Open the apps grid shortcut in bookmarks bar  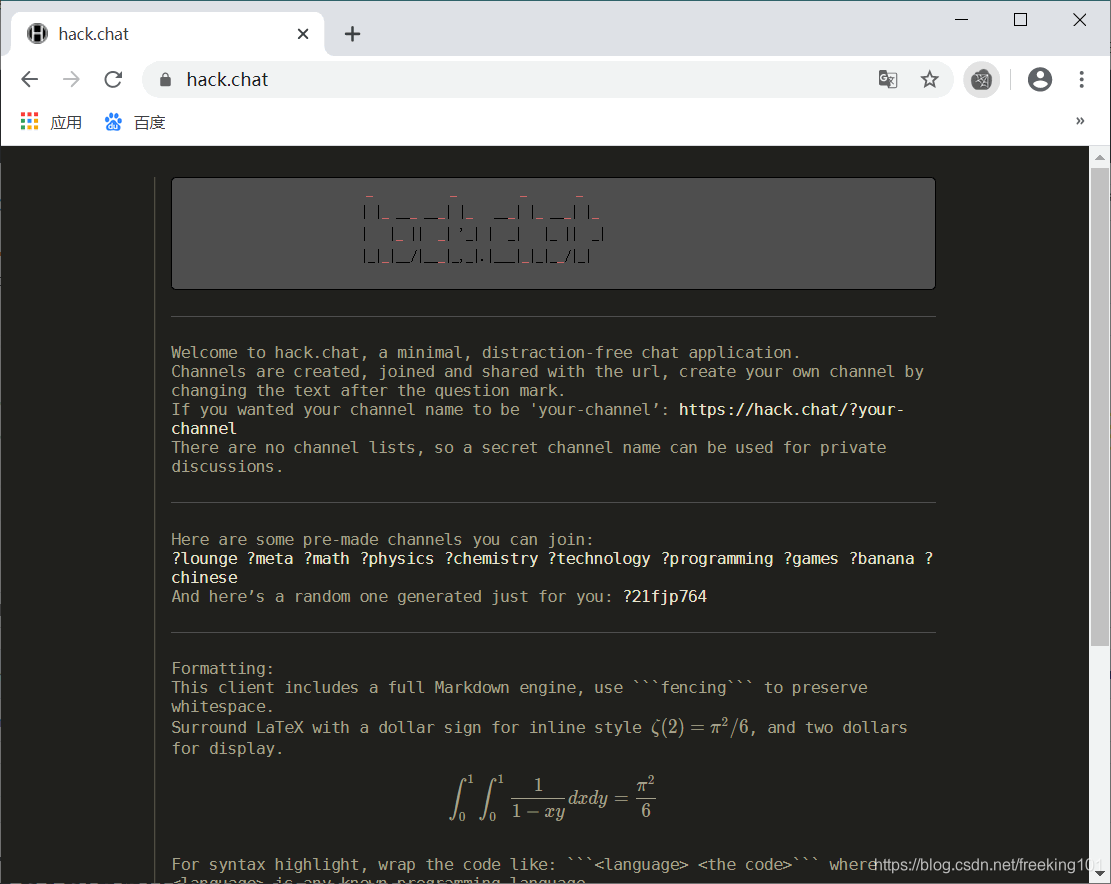click(51, 122)
